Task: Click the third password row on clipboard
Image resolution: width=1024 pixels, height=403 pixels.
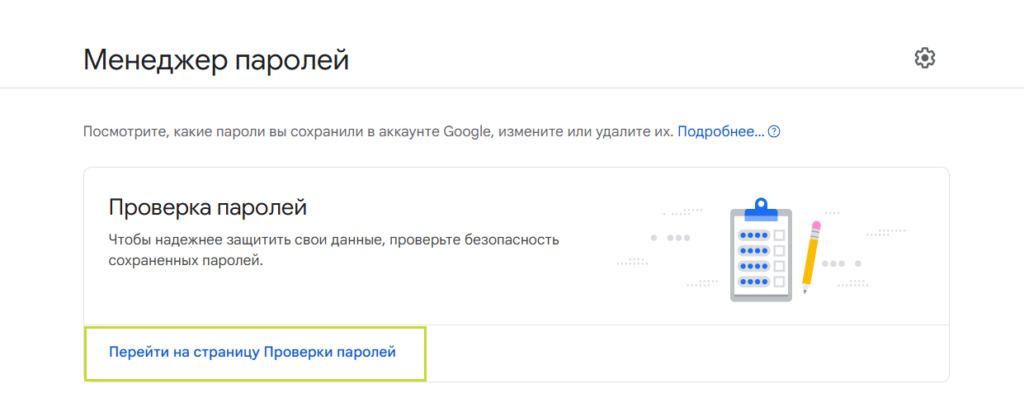Action: (753, 268)
